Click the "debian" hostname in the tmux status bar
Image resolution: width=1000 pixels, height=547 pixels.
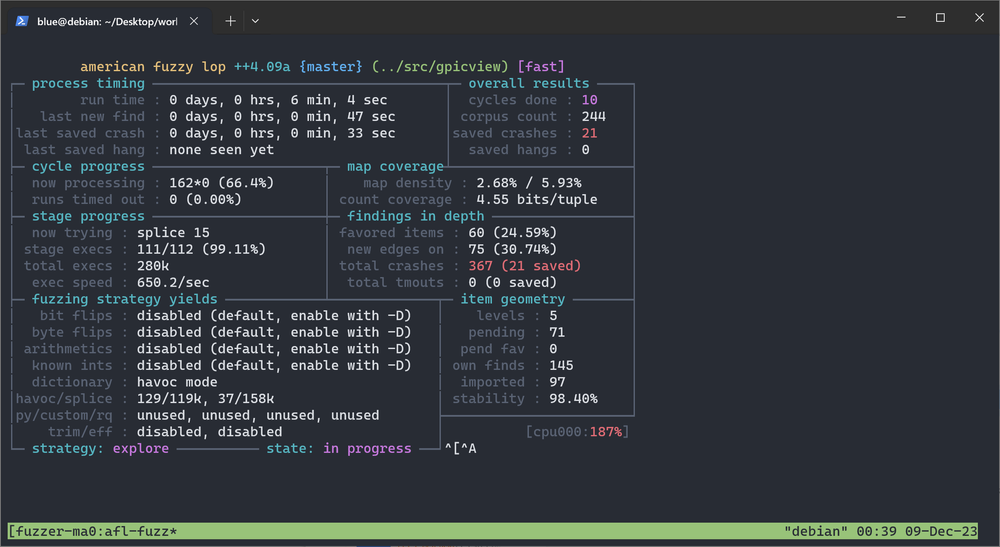(x=814, y=530)
